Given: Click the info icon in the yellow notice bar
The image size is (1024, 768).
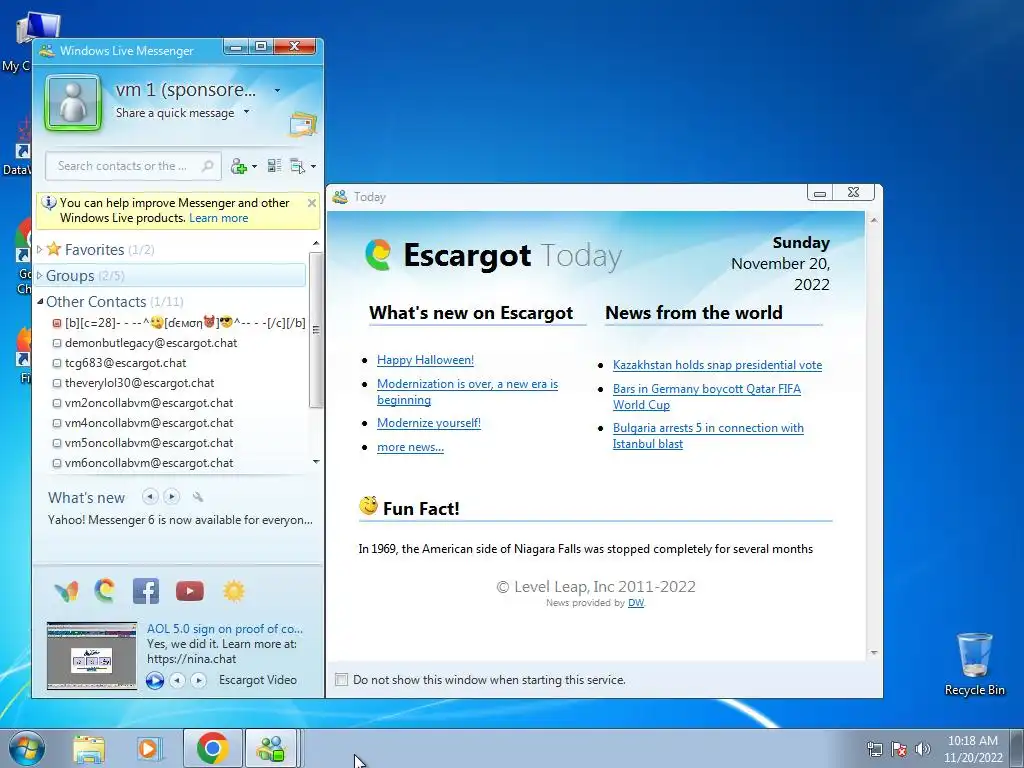Looking at the screenshot, I should coord(49,202).
